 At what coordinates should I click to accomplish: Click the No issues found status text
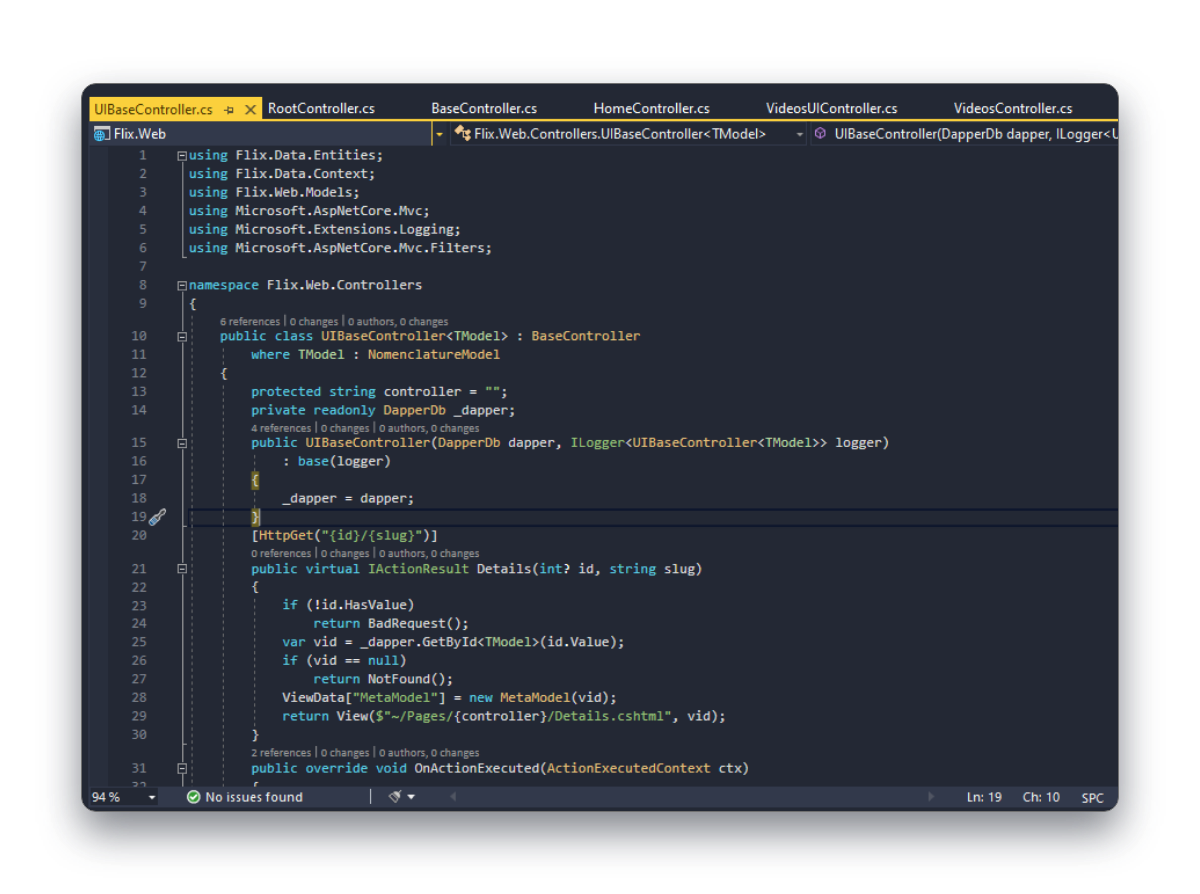[x=254, y=797]
